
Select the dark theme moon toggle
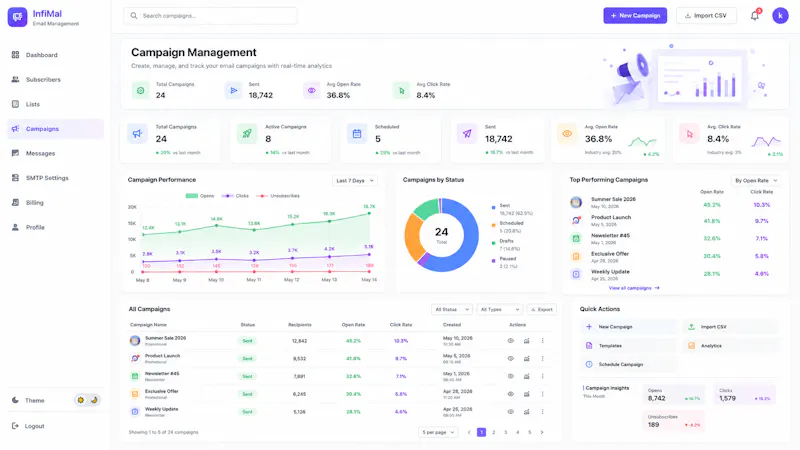coord(94,400)
